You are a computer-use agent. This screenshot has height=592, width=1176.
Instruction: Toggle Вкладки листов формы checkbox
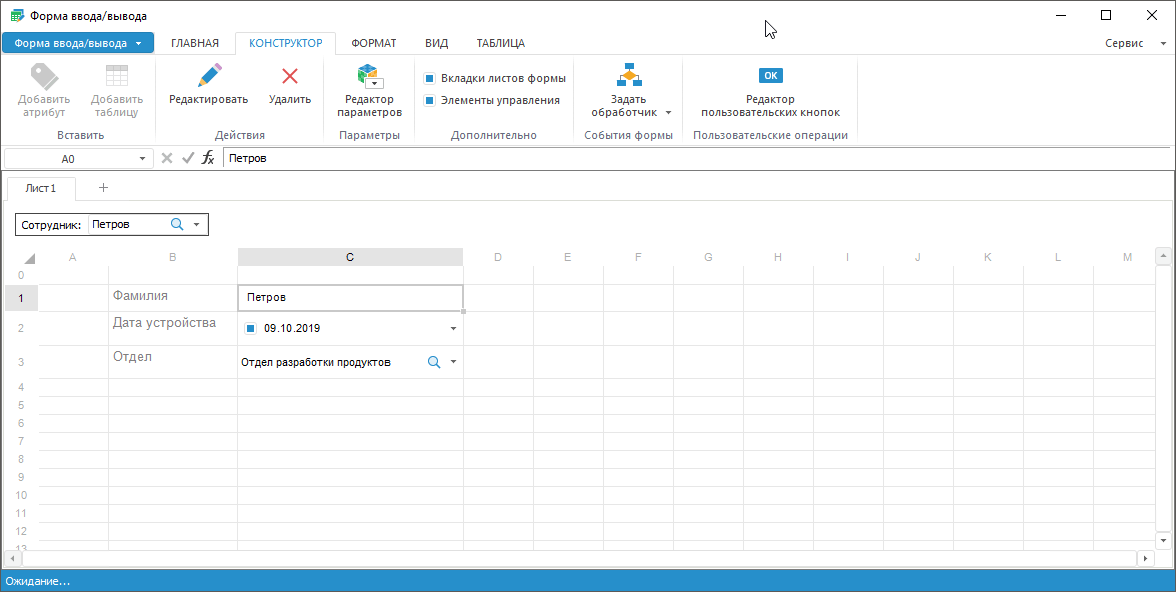tap(430, 78)
